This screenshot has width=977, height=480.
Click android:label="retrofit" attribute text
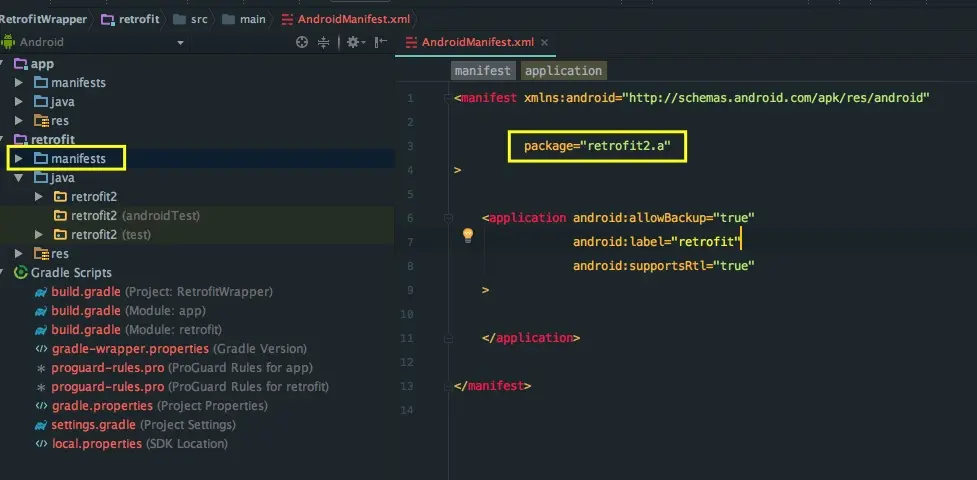click(x=656, y=242)
